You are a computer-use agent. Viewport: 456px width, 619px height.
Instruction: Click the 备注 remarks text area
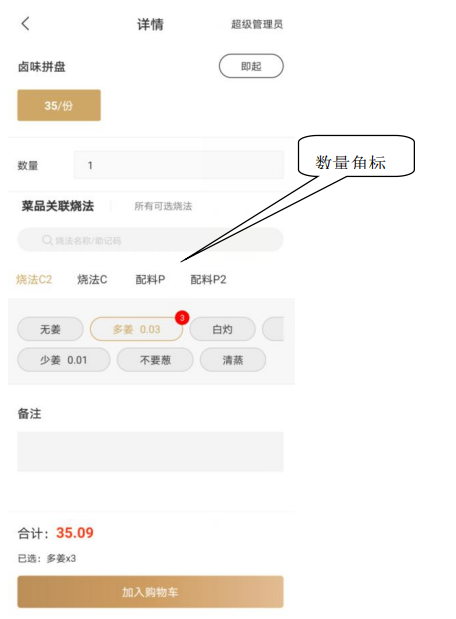[x=150, y=452]
